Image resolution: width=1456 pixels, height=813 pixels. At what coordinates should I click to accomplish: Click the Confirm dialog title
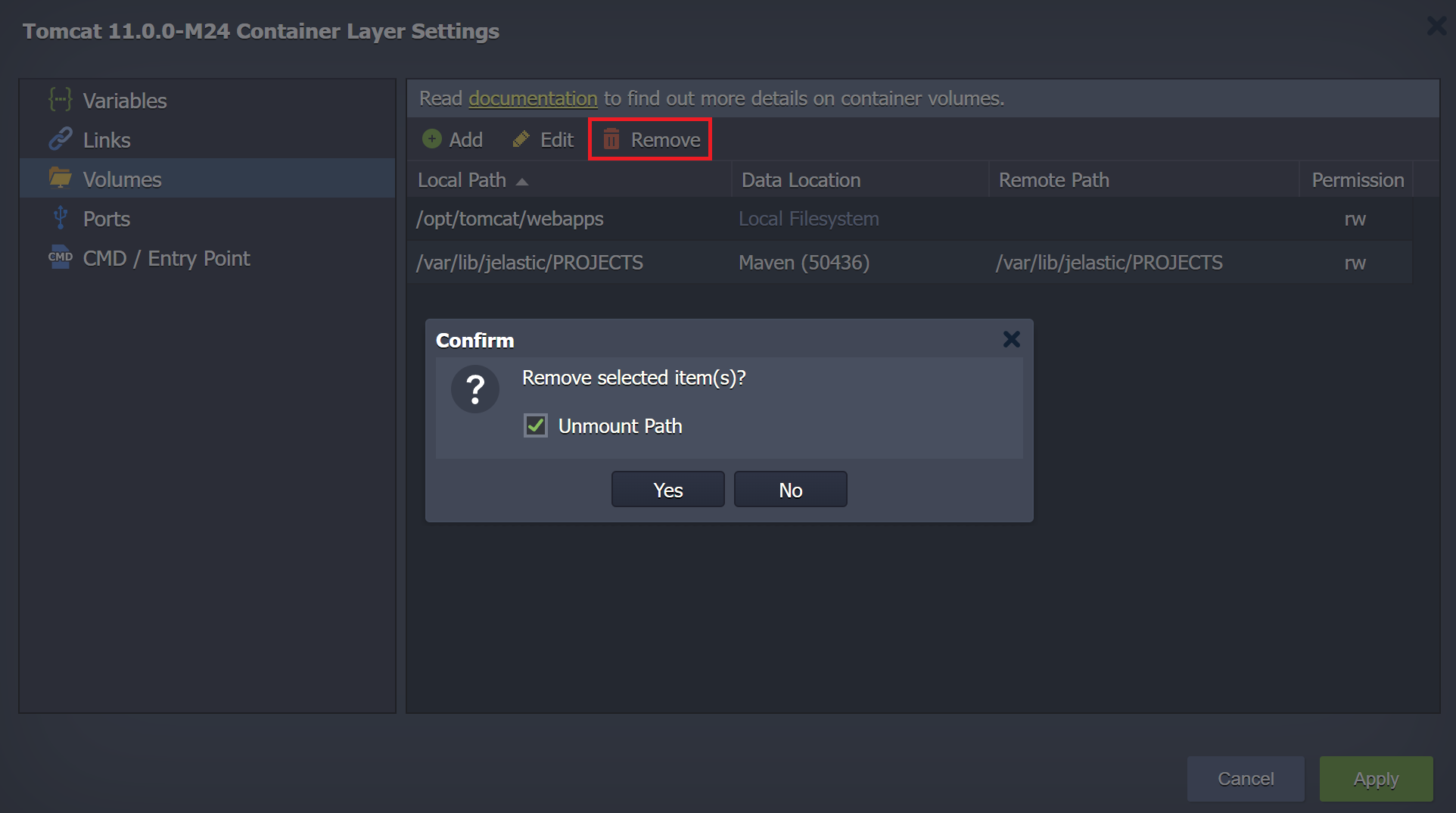pyautogui.click(x=474, y=340)
